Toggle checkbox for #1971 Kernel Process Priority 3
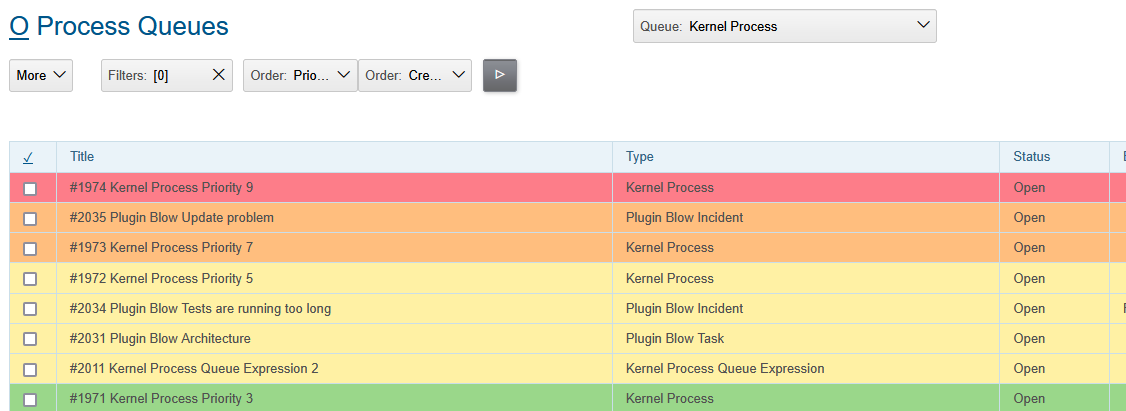The width and height of the screenshot is (1126, 411). click(30, 399)
